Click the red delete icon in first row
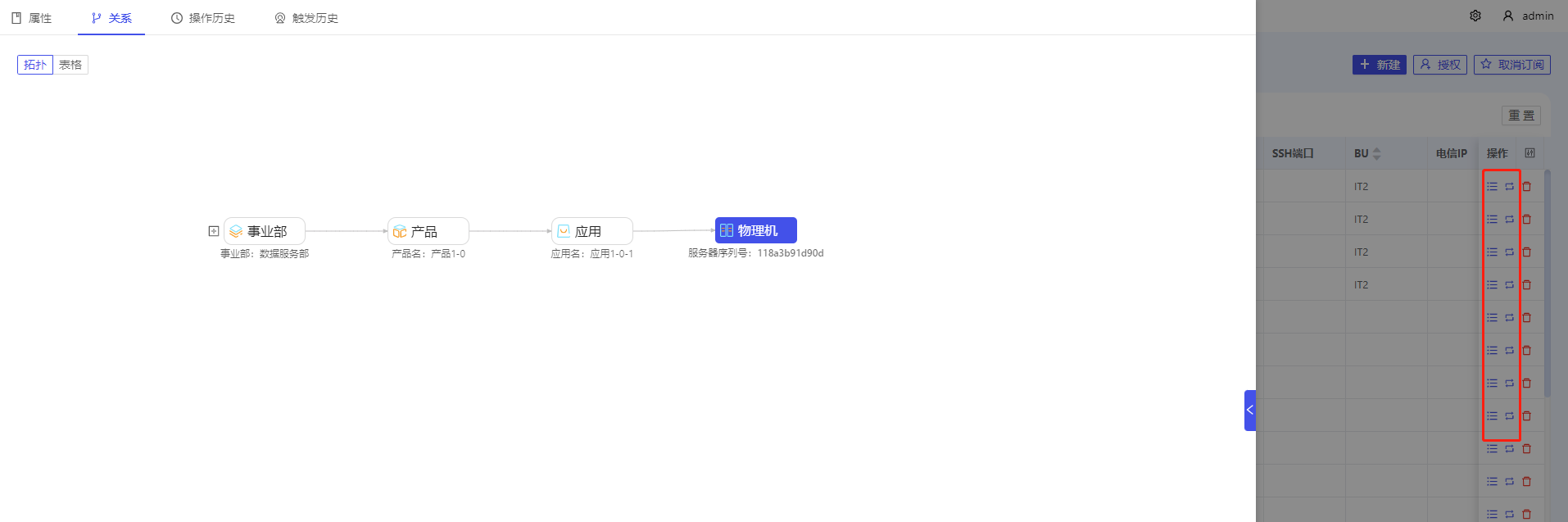The height and width of the screenshot is (522, 1568). click(x=1526, y=187)
